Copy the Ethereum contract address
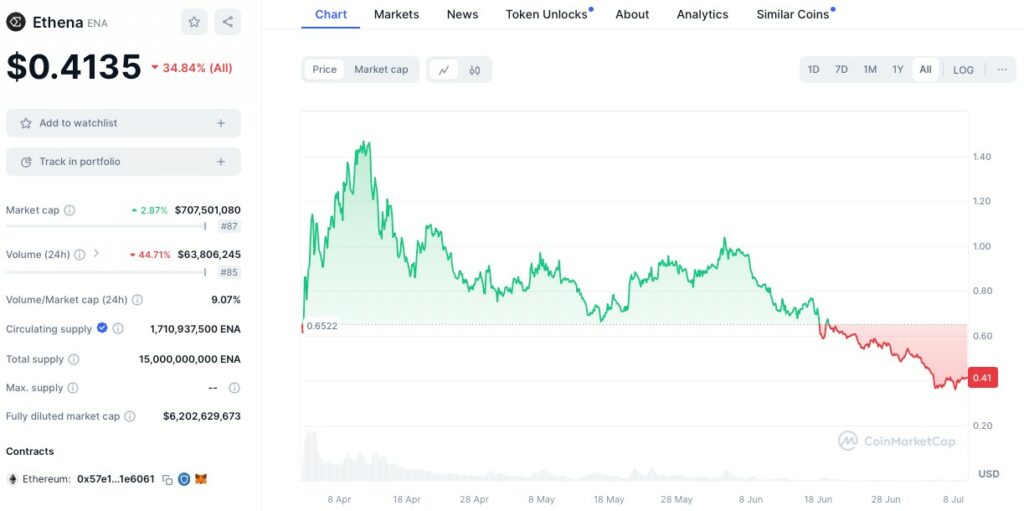The image size is (1024, 511). (x=168, y=480)
